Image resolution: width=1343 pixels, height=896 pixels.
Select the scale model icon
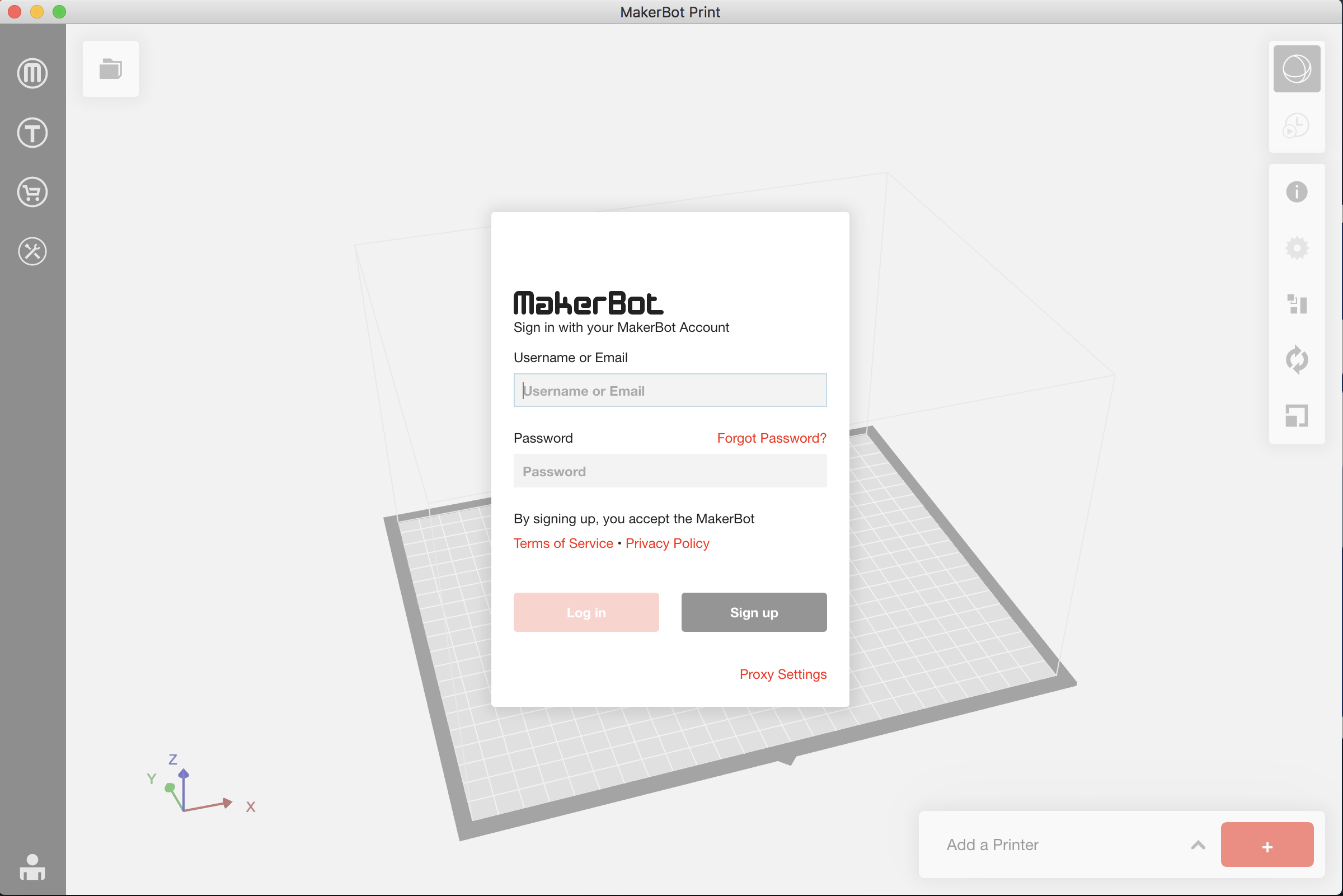point(1296,415)
